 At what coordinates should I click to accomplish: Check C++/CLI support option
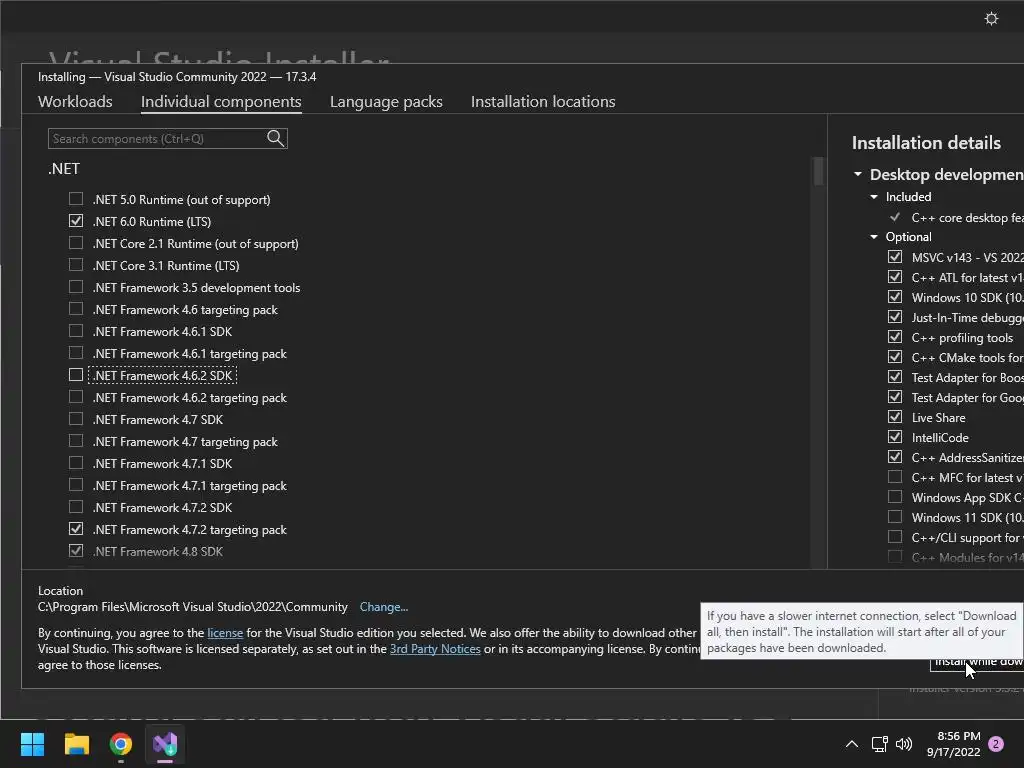pos(895,537)
